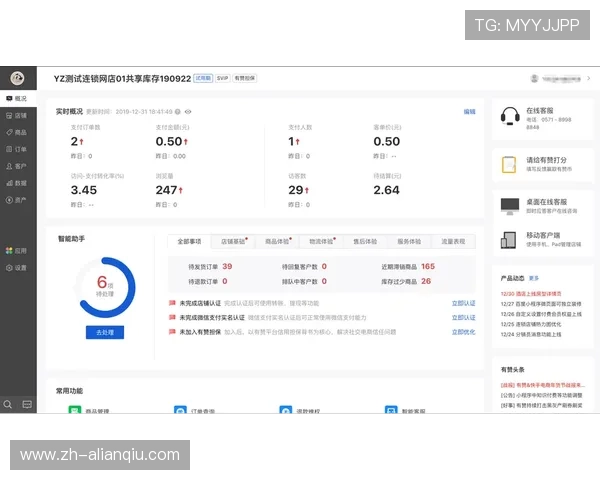Screen dimensions: 600x480
Task: Click low-stock products count 26
Action: [426, 281]
